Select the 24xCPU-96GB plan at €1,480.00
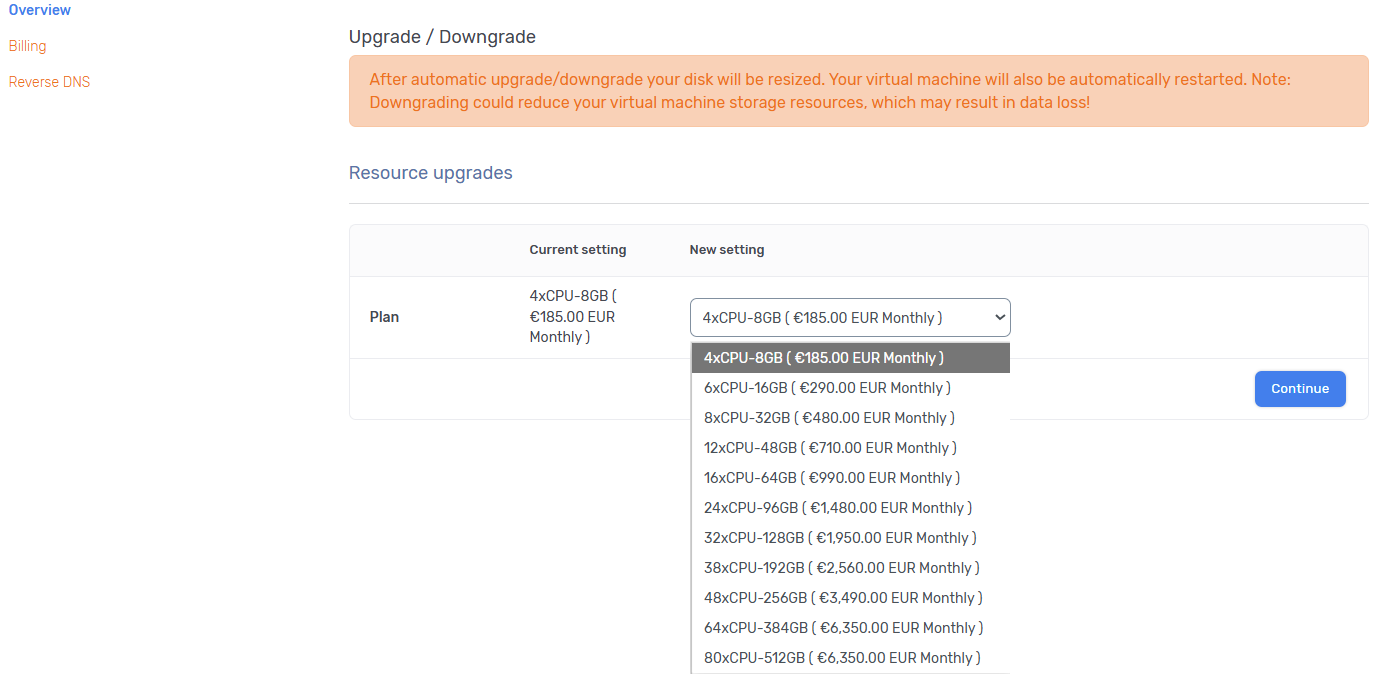This screenshot has height=693, width=1391. coord(838,508)
